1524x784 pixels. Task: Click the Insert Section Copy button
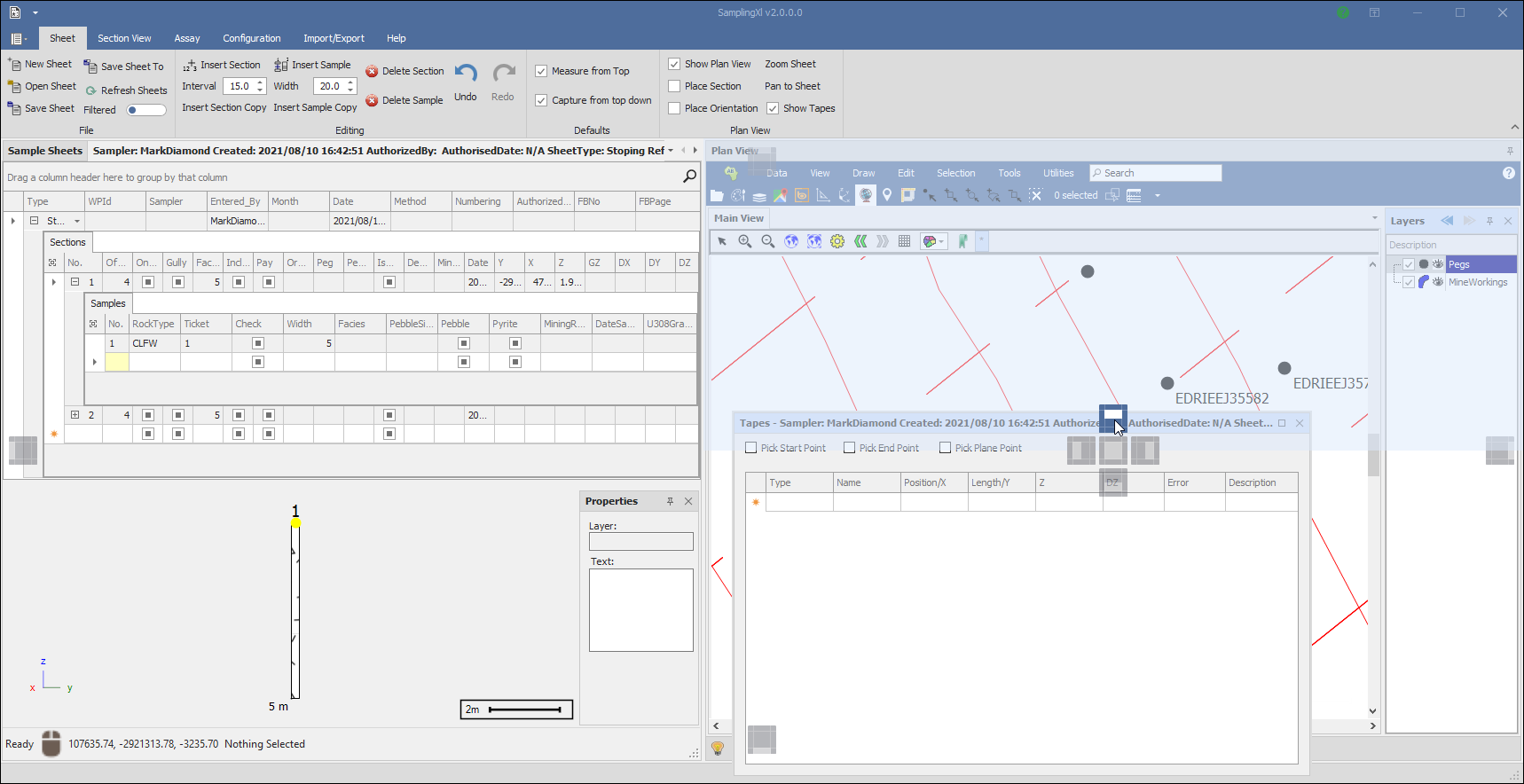point(224,107)
